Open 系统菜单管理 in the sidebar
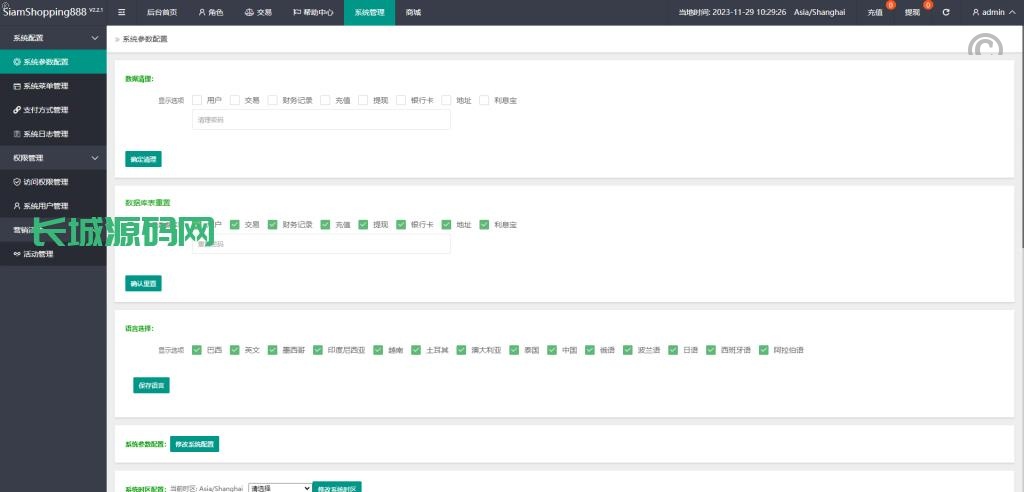This screenshot has height=492, width=1024. pos(45,86)
